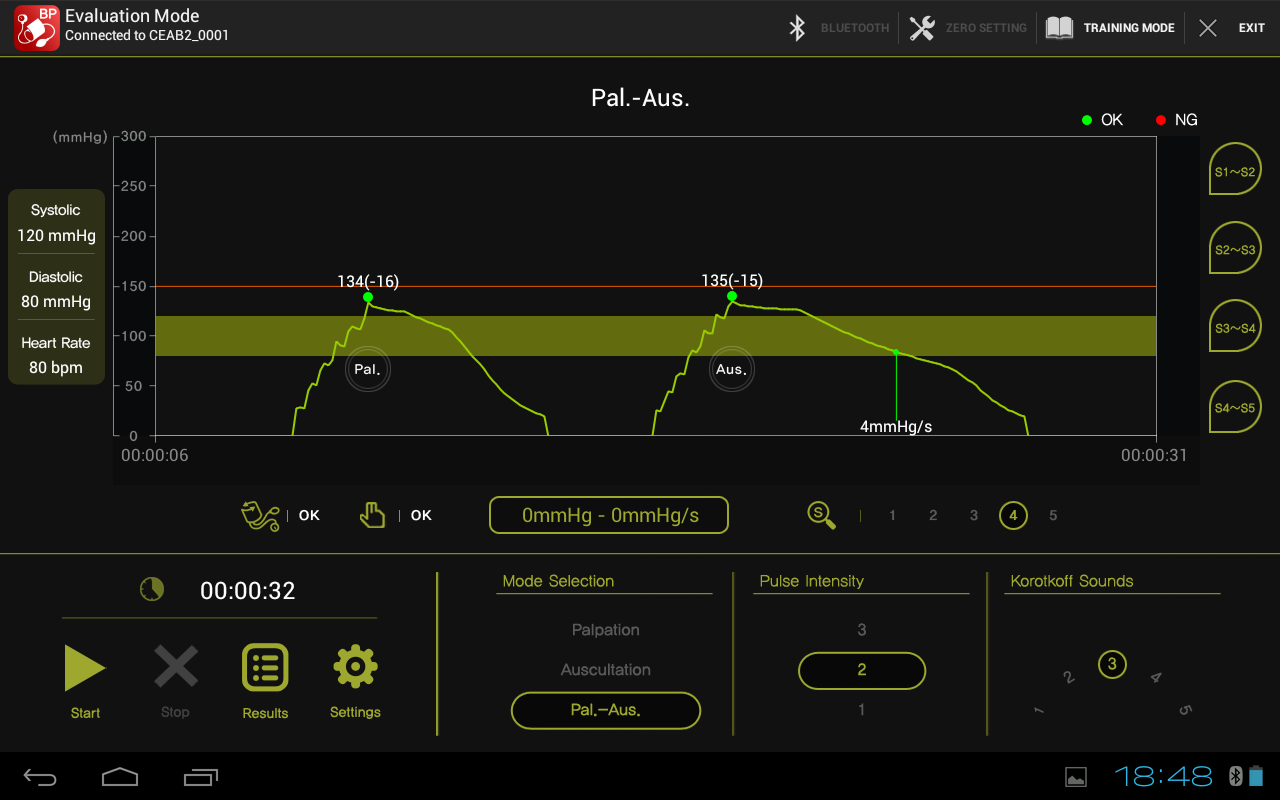Select Auscultation mode

tap(605, 670)
